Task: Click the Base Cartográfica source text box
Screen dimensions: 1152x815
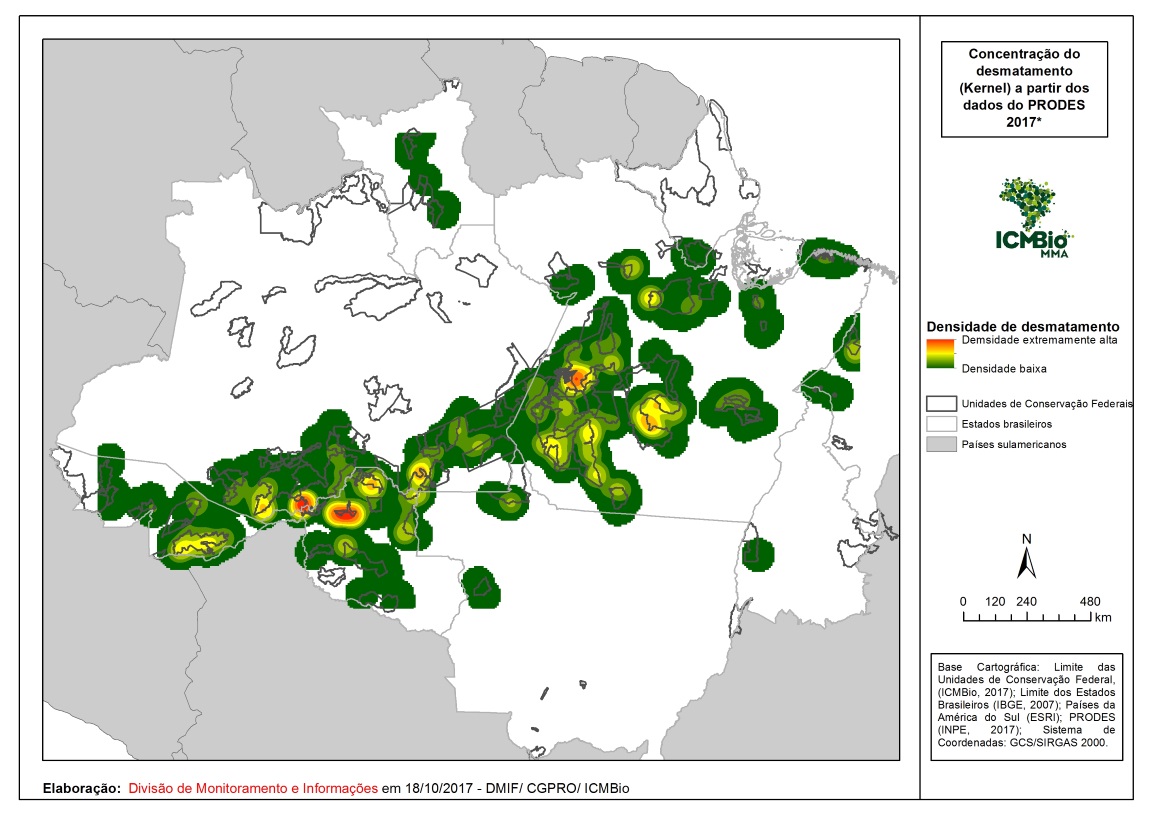Action: [1026, 705]
